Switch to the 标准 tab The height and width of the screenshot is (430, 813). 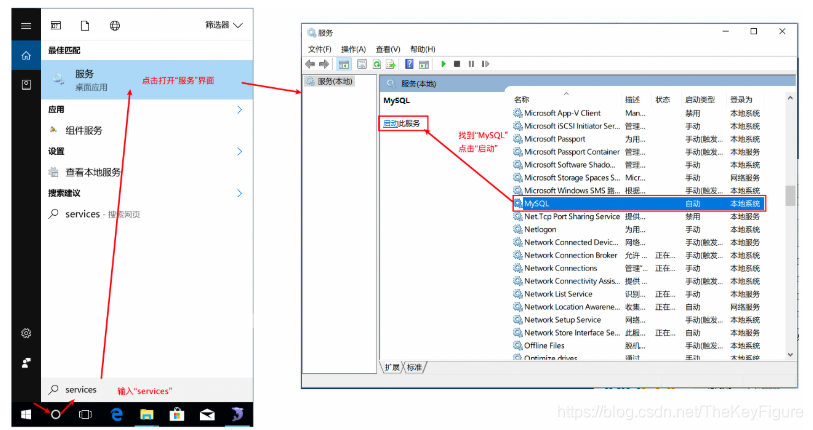pyautogui.click(x=414, y=367)
